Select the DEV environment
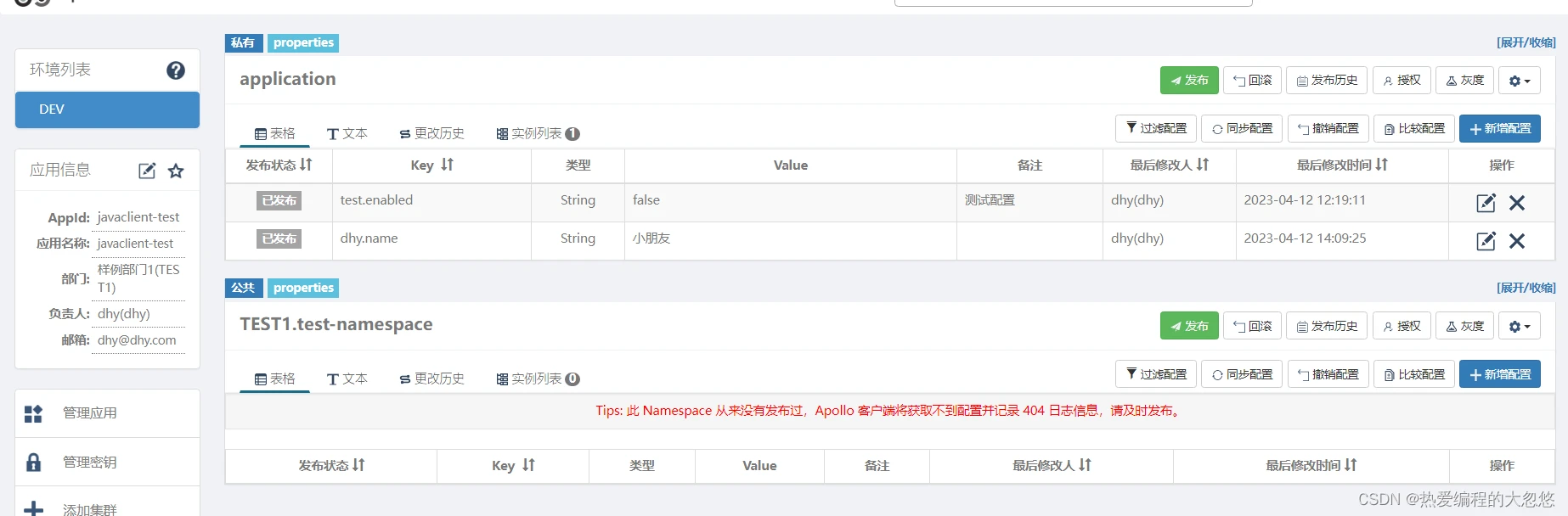 107,109
